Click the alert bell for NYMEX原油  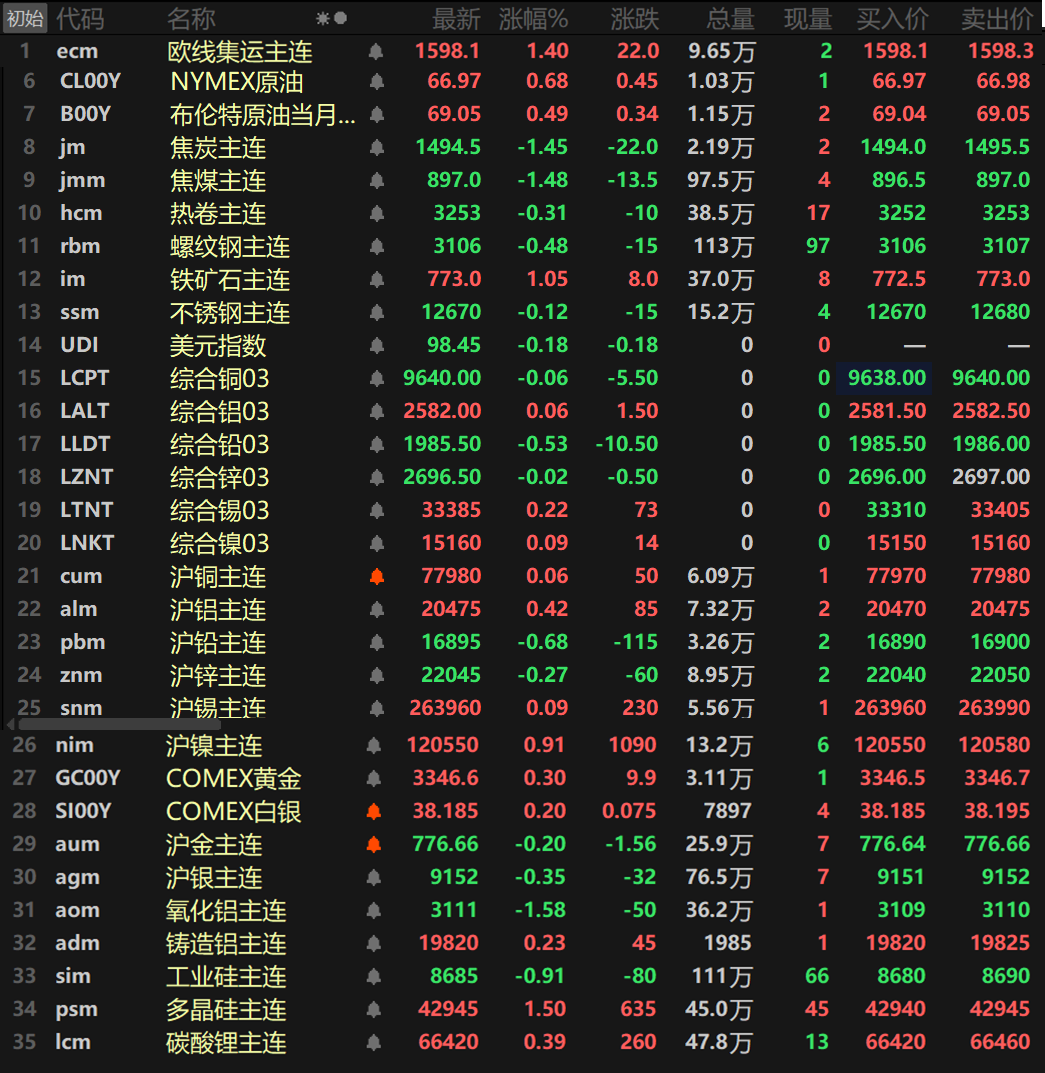(x=376, y=81)
